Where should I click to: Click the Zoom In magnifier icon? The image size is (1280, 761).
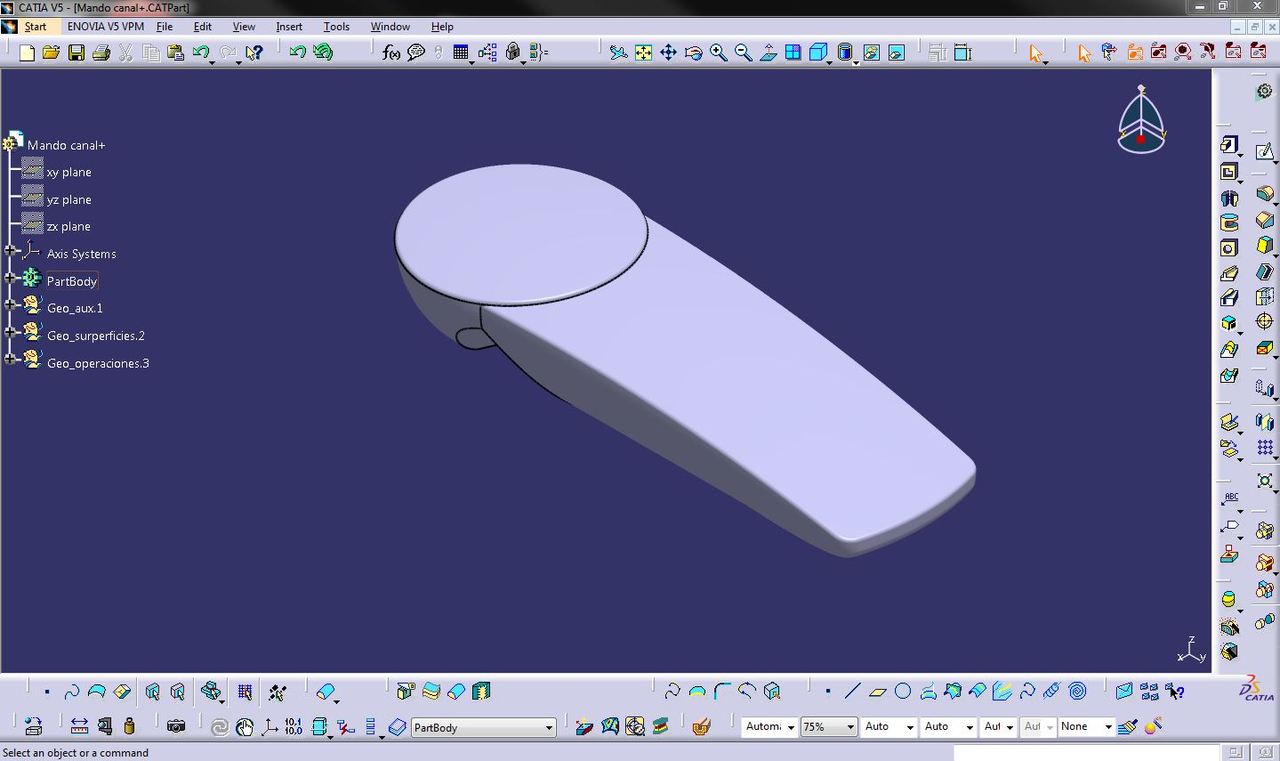[718, 52]
